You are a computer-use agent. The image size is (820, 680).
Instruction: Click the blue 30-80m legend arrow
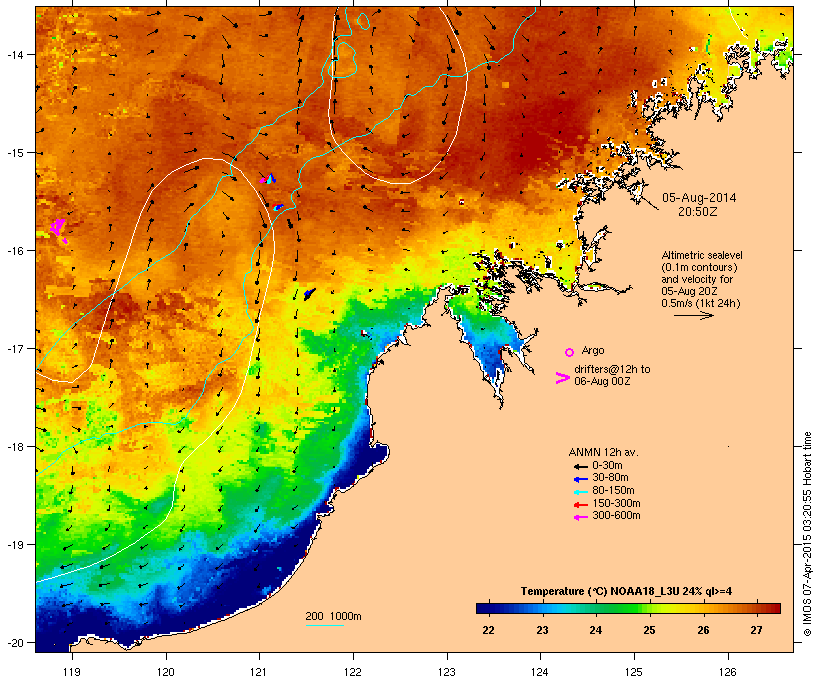click(580, 479)
